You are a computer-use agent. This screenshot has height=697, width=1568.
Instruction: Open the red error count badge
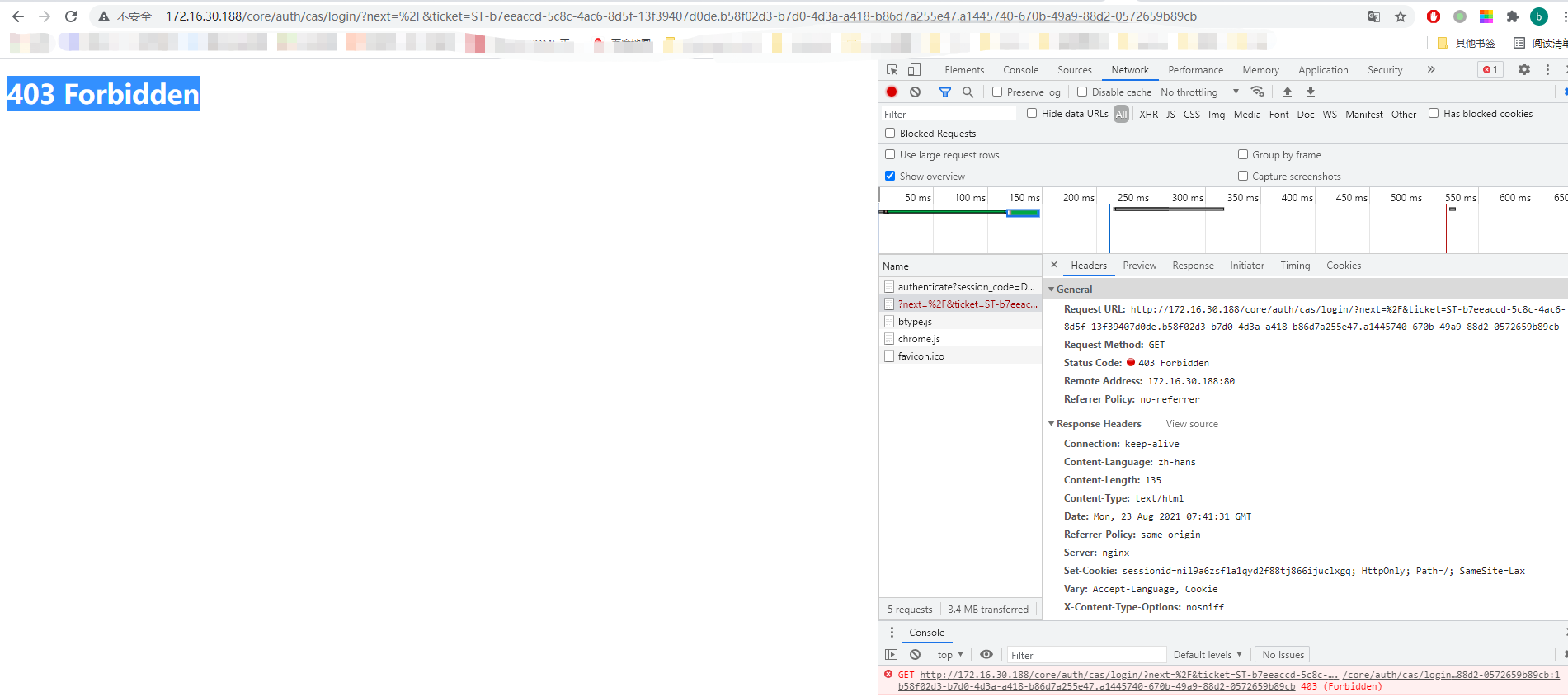coord(1490,70)
